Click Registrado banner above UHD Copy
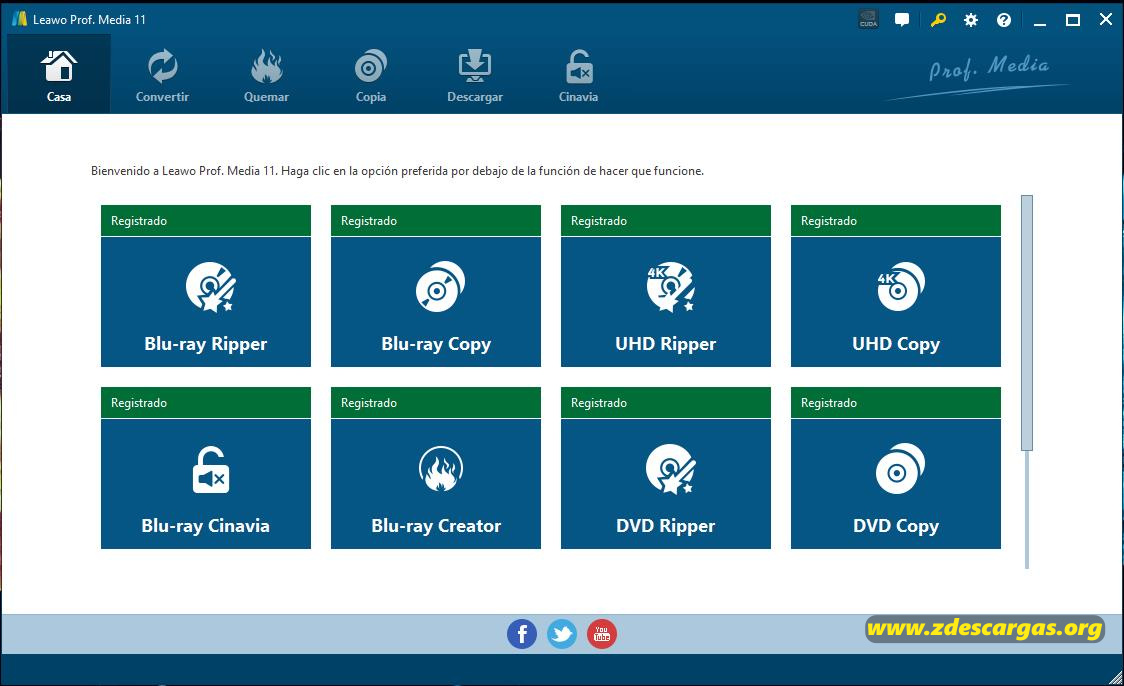1124x686 pixels. pos(896,221)
